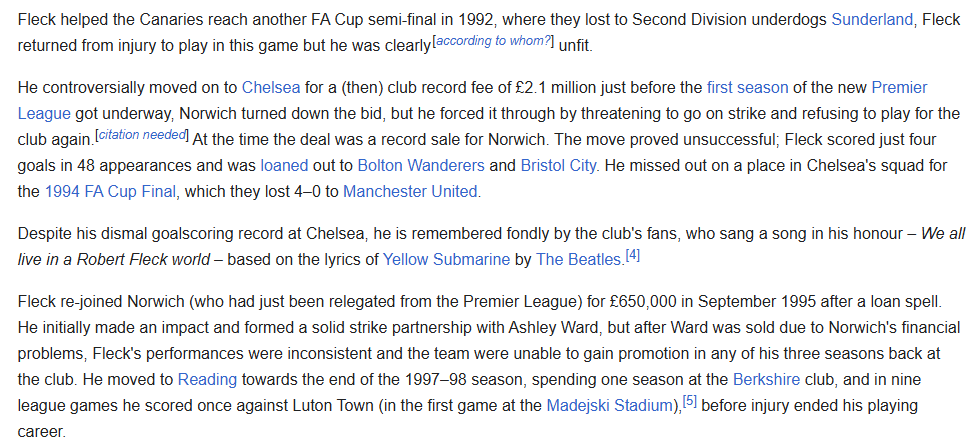
Task: Click the 'according to whom?' superscript
Action: [x=493, y=43]
